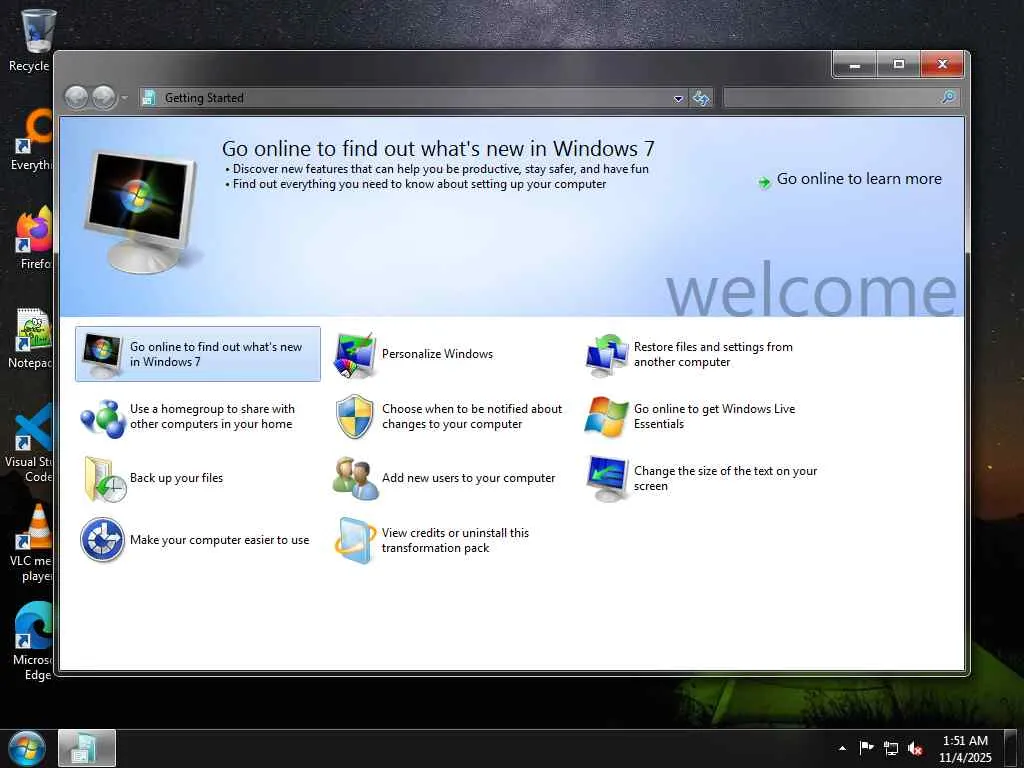Click the network tray icon

(x=891, y=748)
